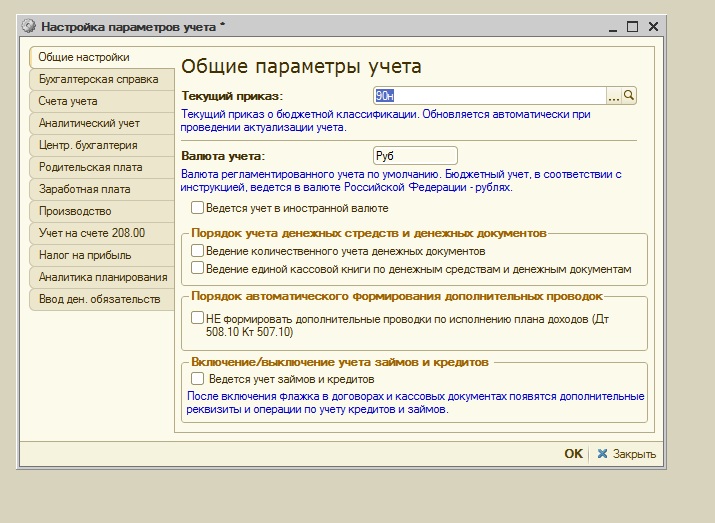Click the Текущий приказ input field
Image resolution: width=715 pixels, height=523 pixels.
(490, 95)
